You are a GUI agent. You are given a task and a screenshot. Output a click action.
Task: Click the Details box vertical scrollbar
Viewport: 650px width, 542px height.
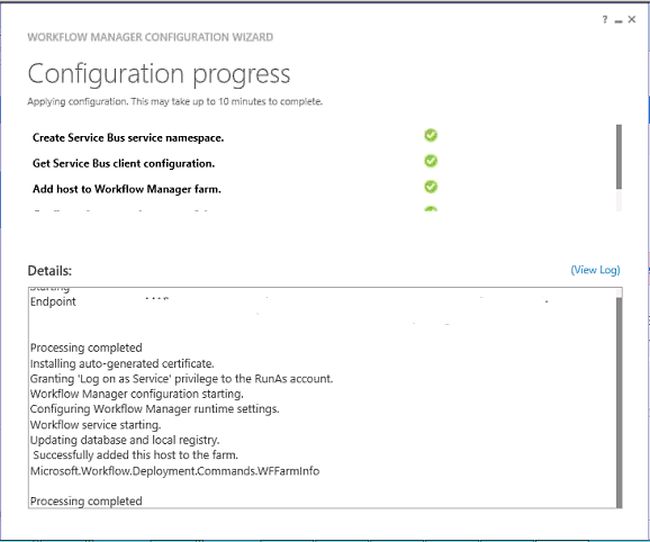tap(619, 400)
